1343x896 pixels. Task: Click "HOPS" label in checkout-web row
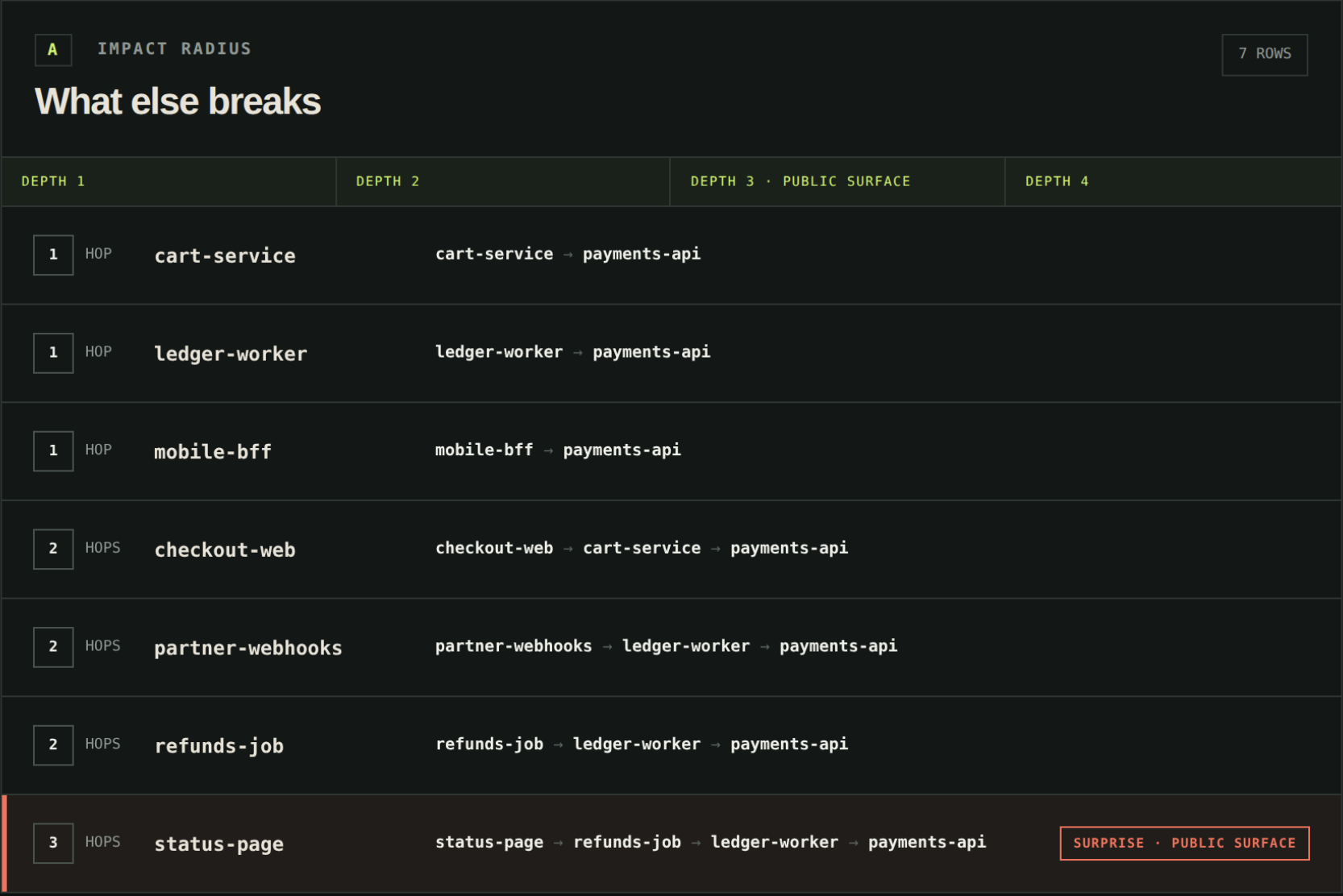(x=103, y=548)
